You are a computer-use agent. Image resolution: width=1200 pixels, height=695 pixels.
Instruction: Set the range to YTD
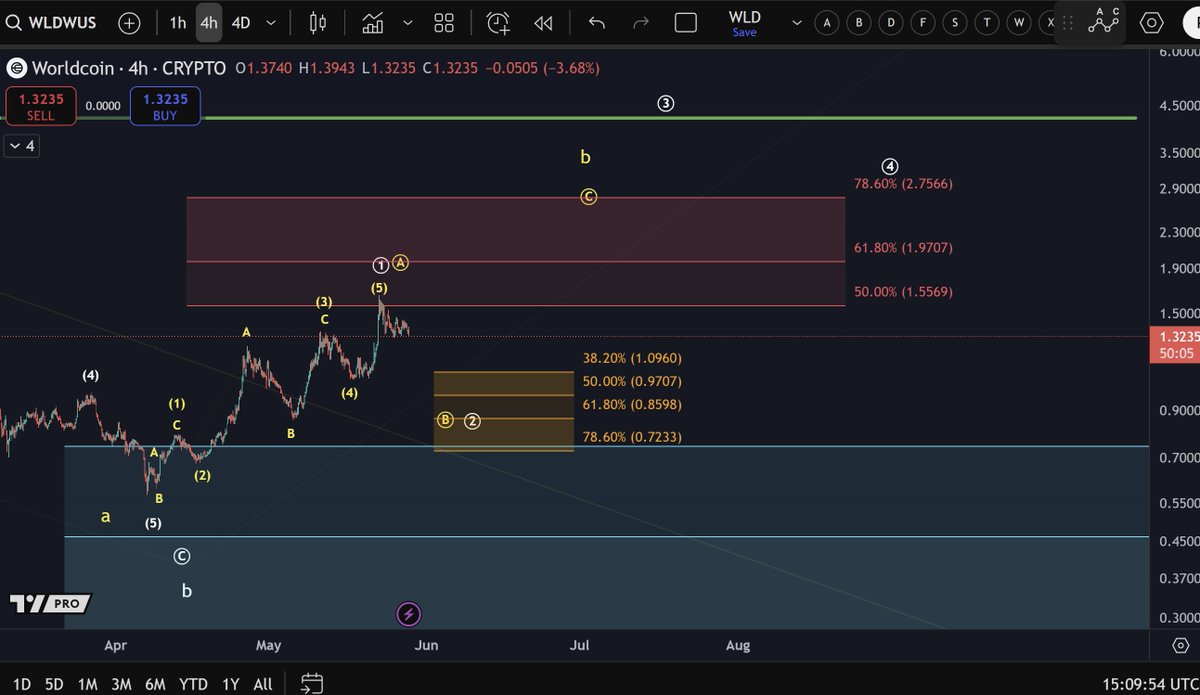coord(193,684)
